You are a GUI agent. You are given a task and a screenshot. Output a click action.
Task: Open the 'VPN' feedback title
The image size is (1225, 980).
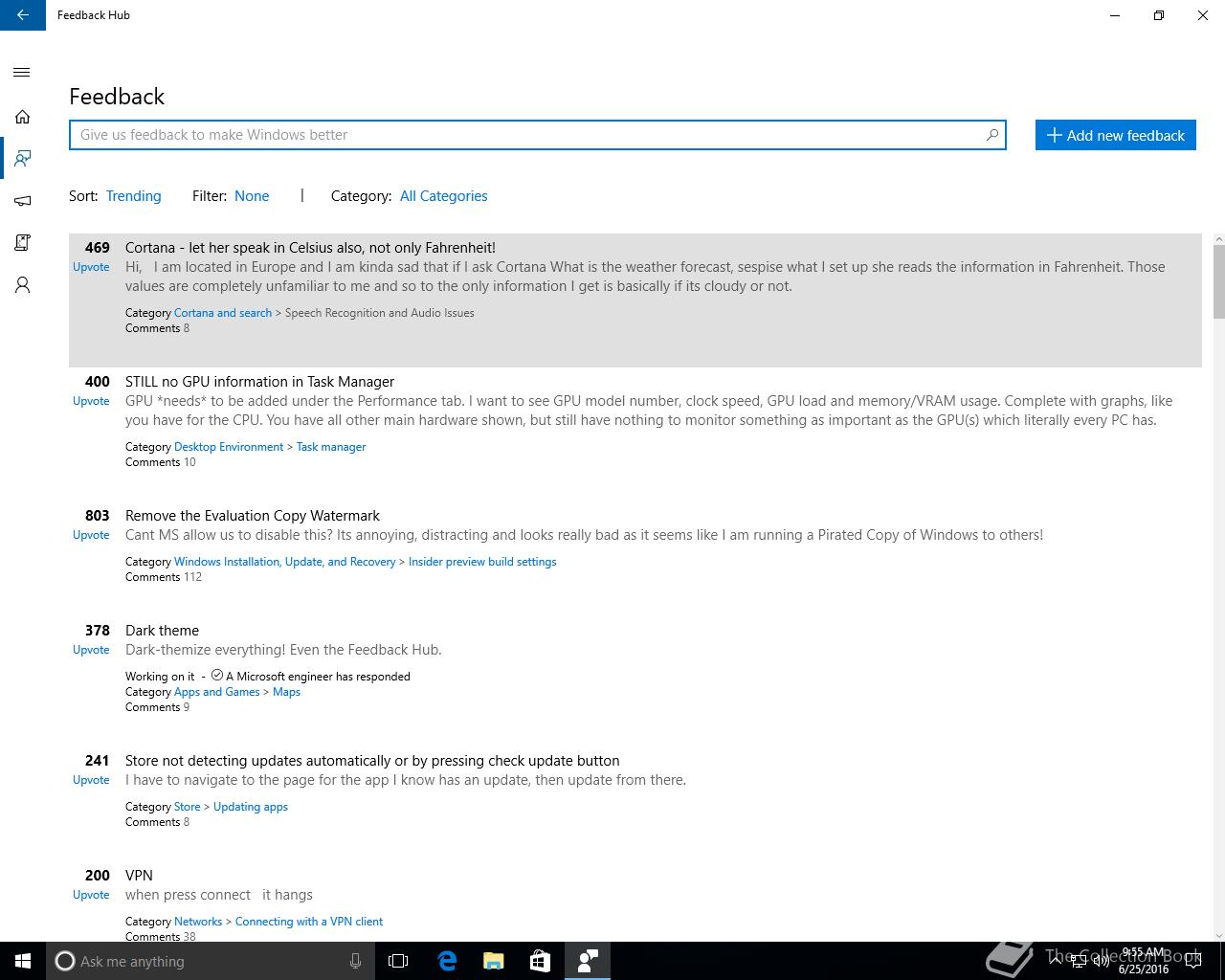[139, 876]
